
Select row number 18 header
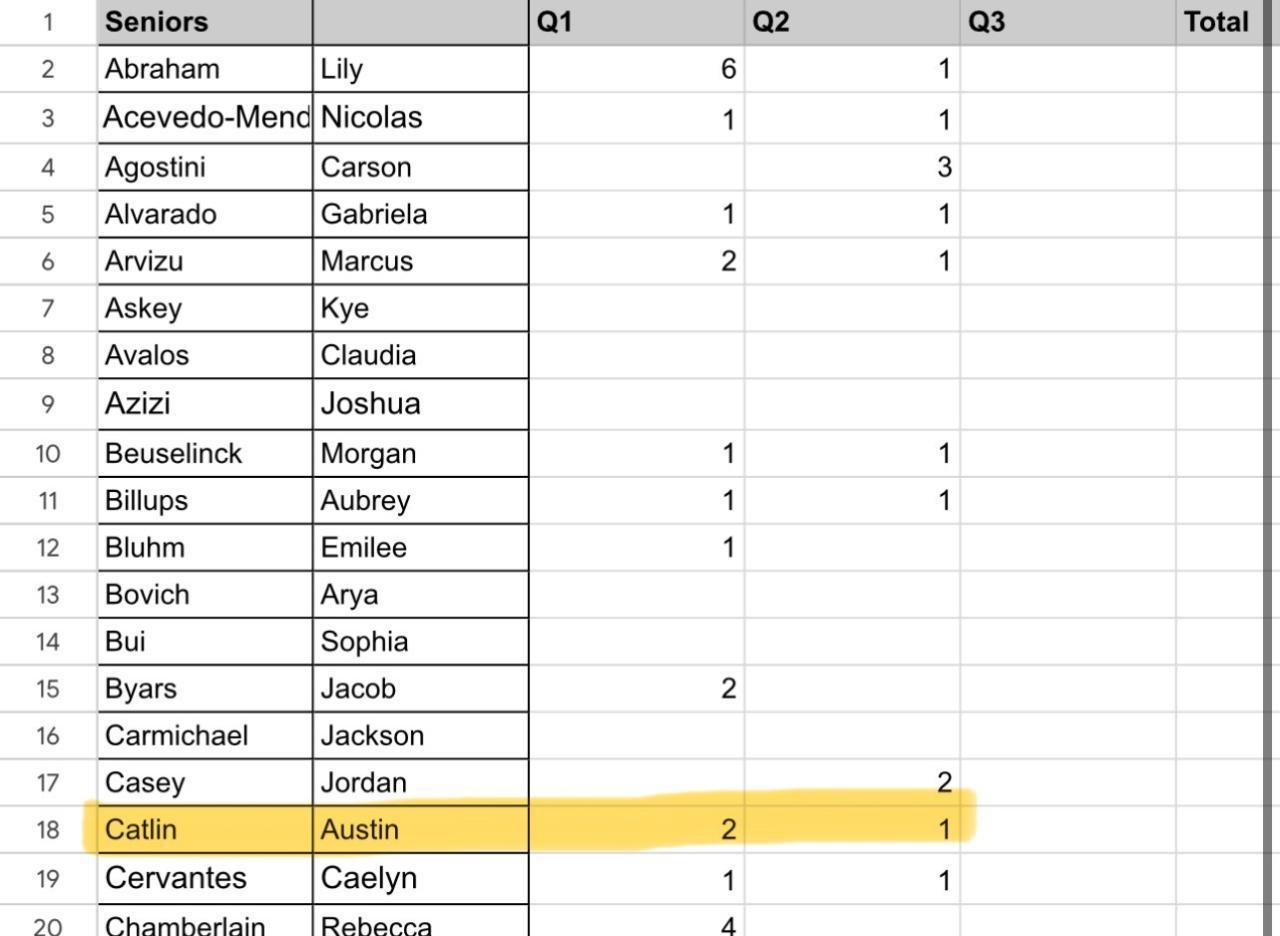point(47,830)
